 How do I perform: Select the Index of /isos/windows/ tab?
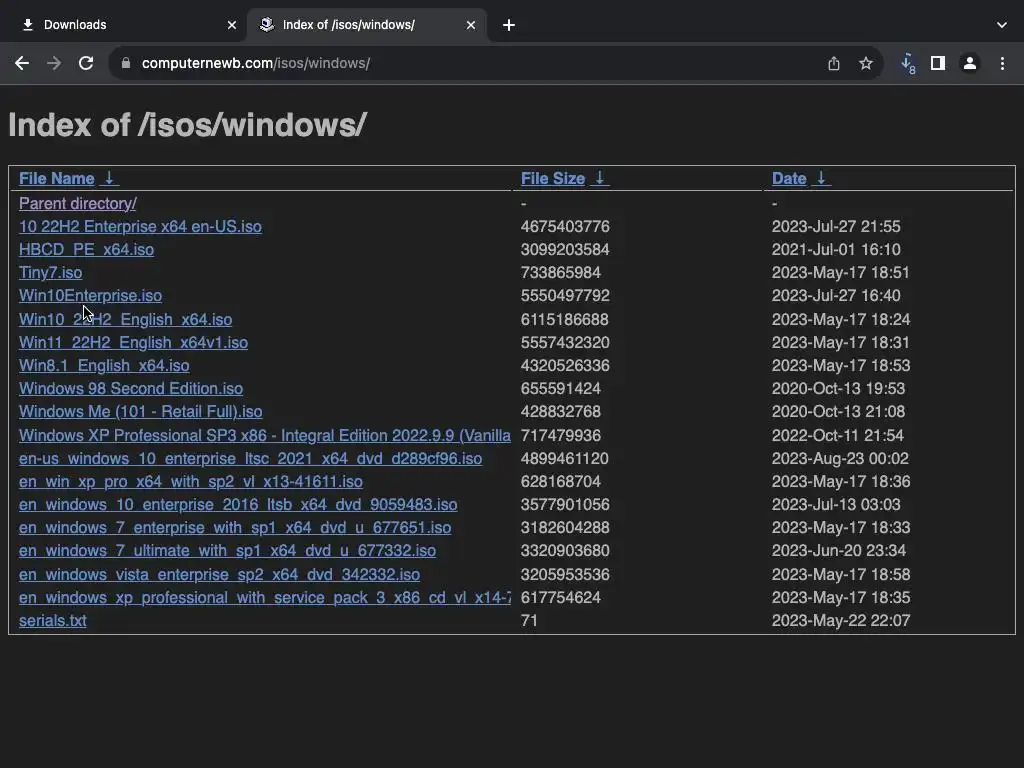(x=367, y=25)
